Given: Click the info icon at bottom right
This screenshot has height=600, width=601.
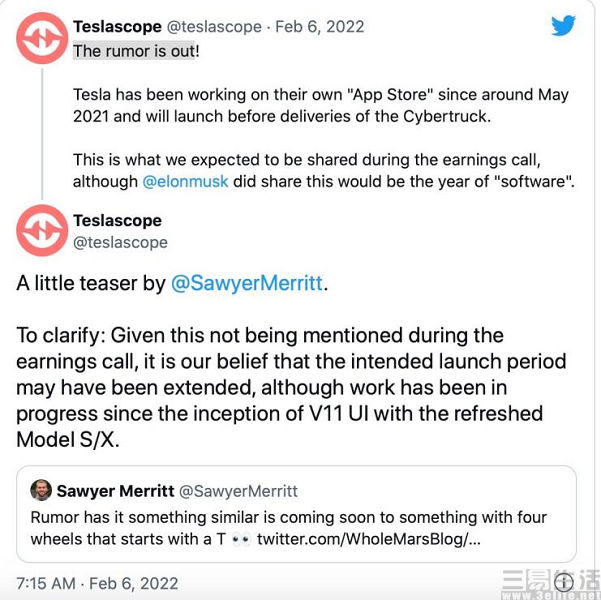Looking at the screenshot, I should coord(563,583).
